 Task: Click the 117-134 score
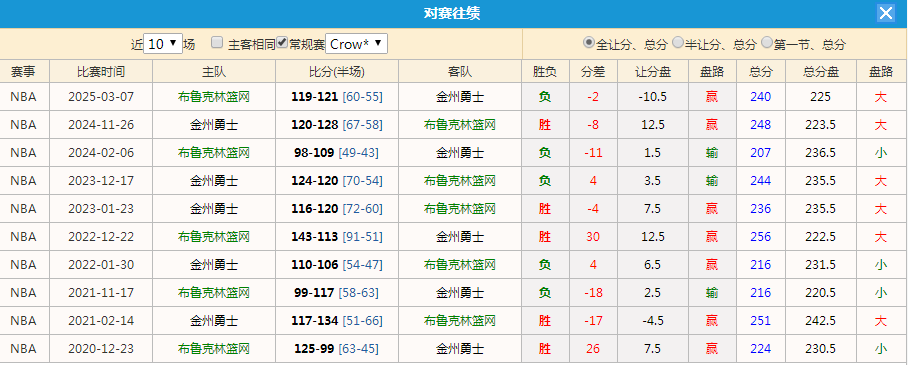click(x=314, y=321)
